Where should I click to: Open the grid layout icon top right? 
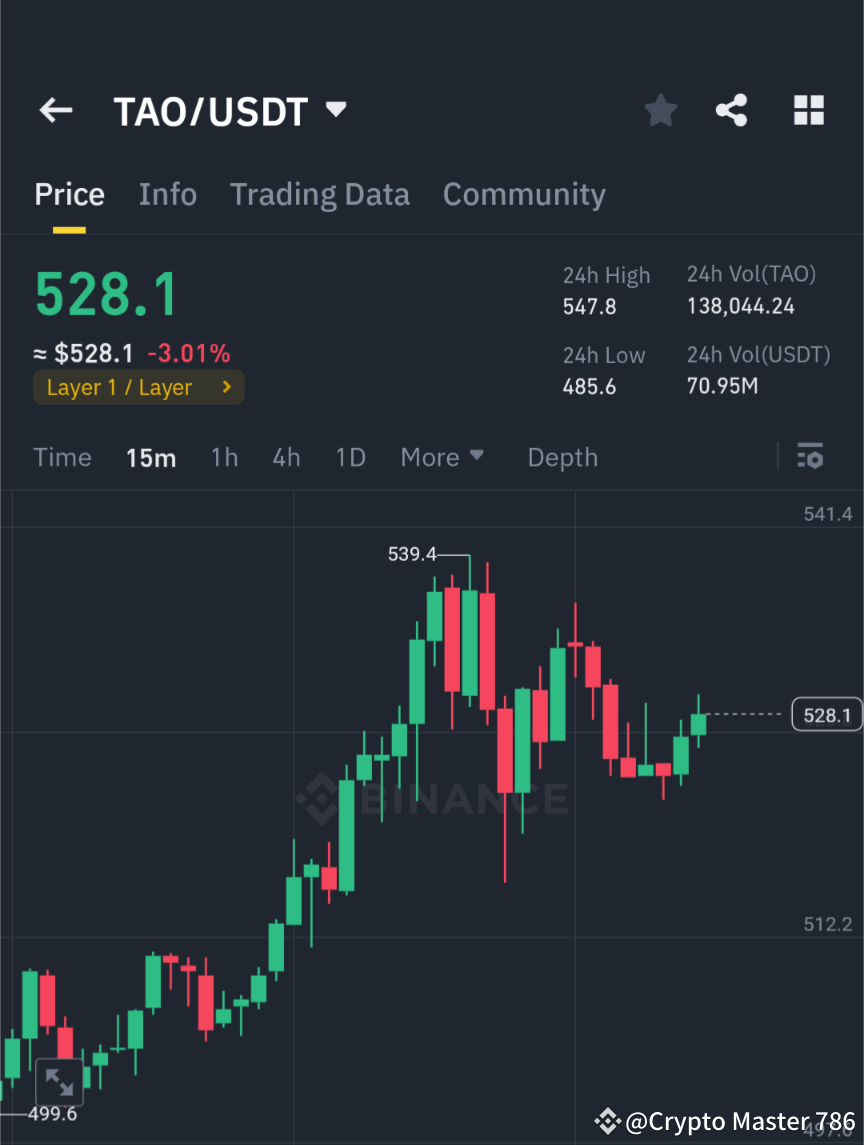tap(808, 110)
